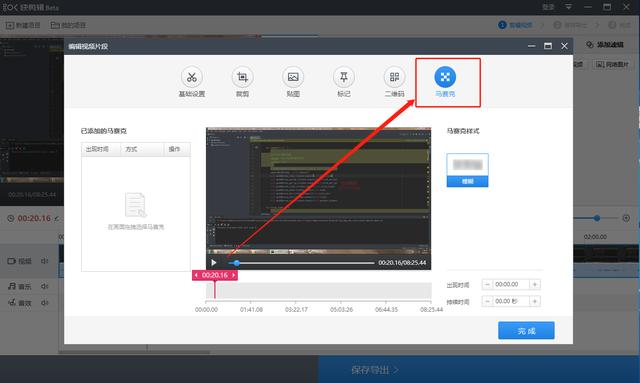Play the video preview

click(213, 263)
